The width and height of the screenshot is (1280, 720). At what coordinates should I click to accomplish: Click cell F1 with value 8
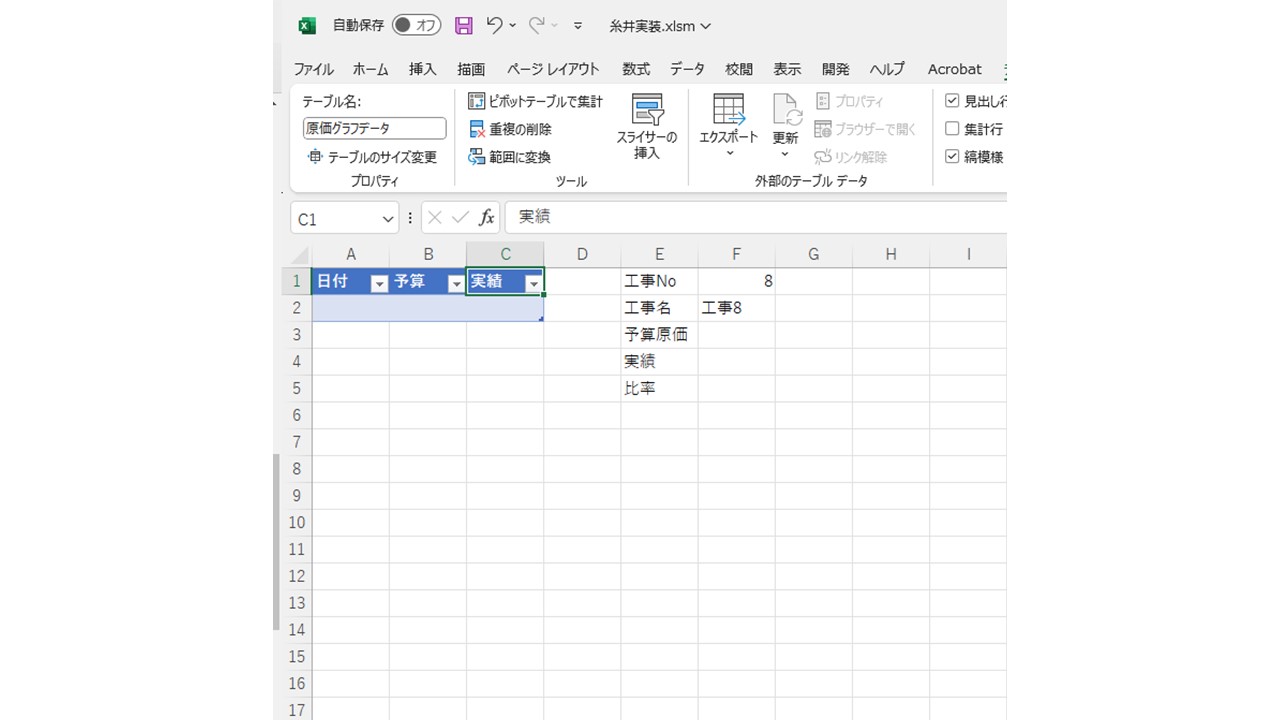click(737, 281)
